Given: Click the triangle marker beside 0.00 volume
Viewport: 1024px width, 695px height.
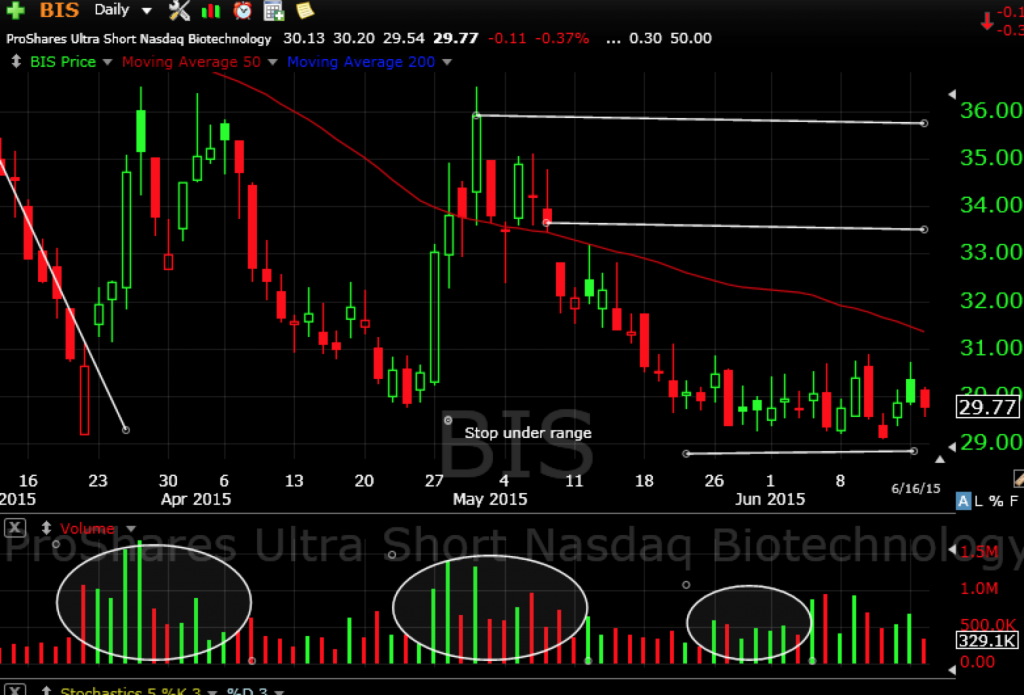Looking at the screenshot, I should [x=952, y=670].
